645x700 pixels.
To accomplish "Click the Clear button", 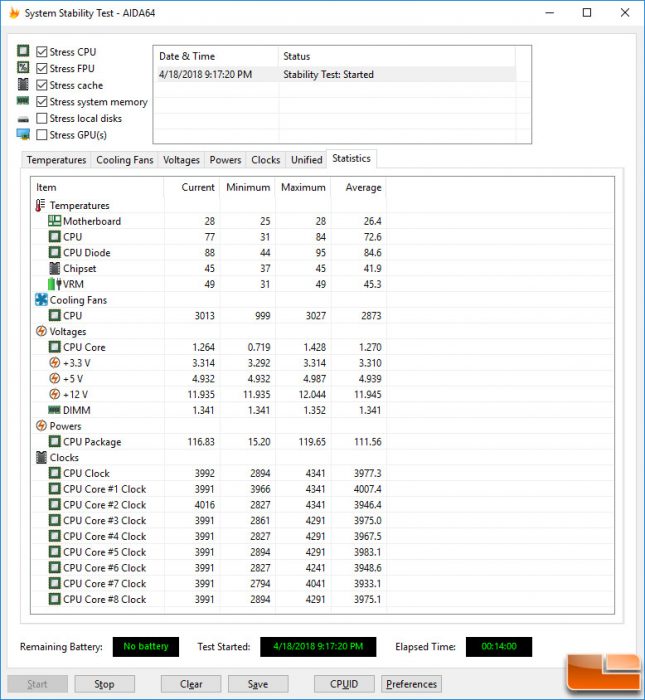I will (x=191, y=684).
